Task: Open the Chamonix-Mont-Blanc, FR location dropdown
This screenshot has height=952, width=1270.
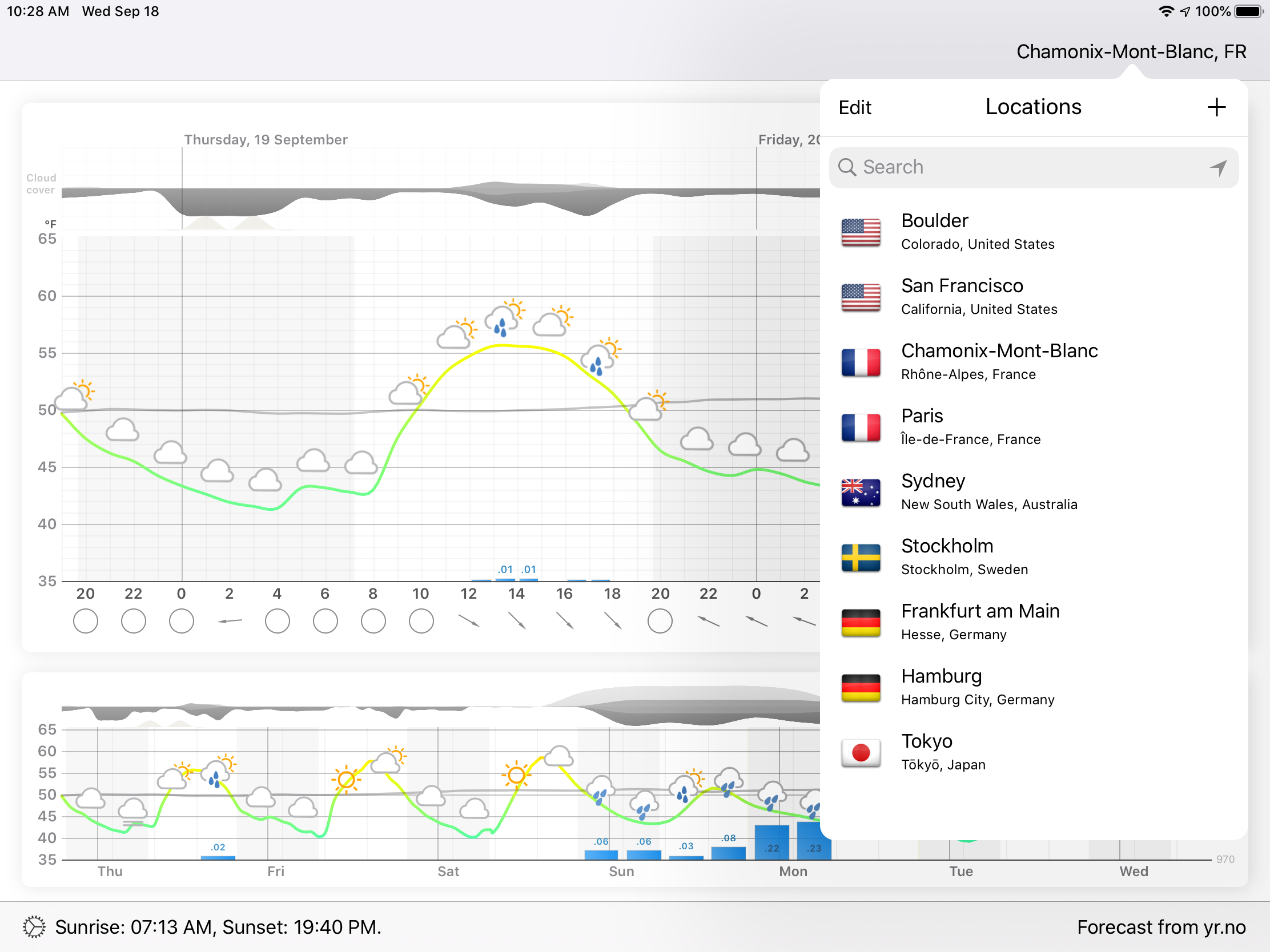Action: [1131, 51]
